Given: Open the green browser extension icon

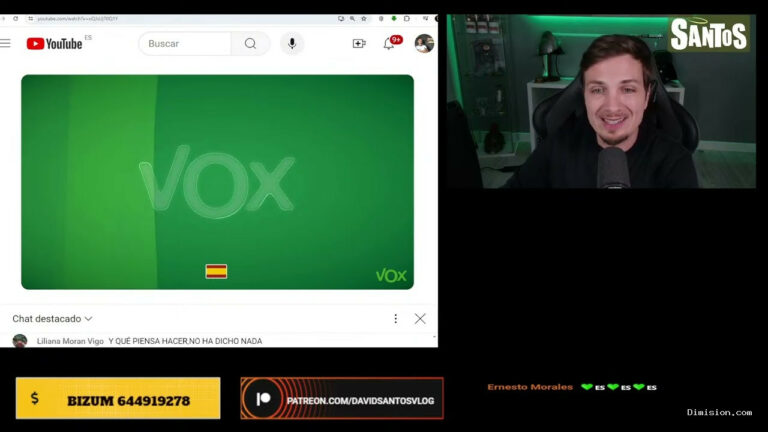Looking at the screenshot, I should tap(394, 19).
